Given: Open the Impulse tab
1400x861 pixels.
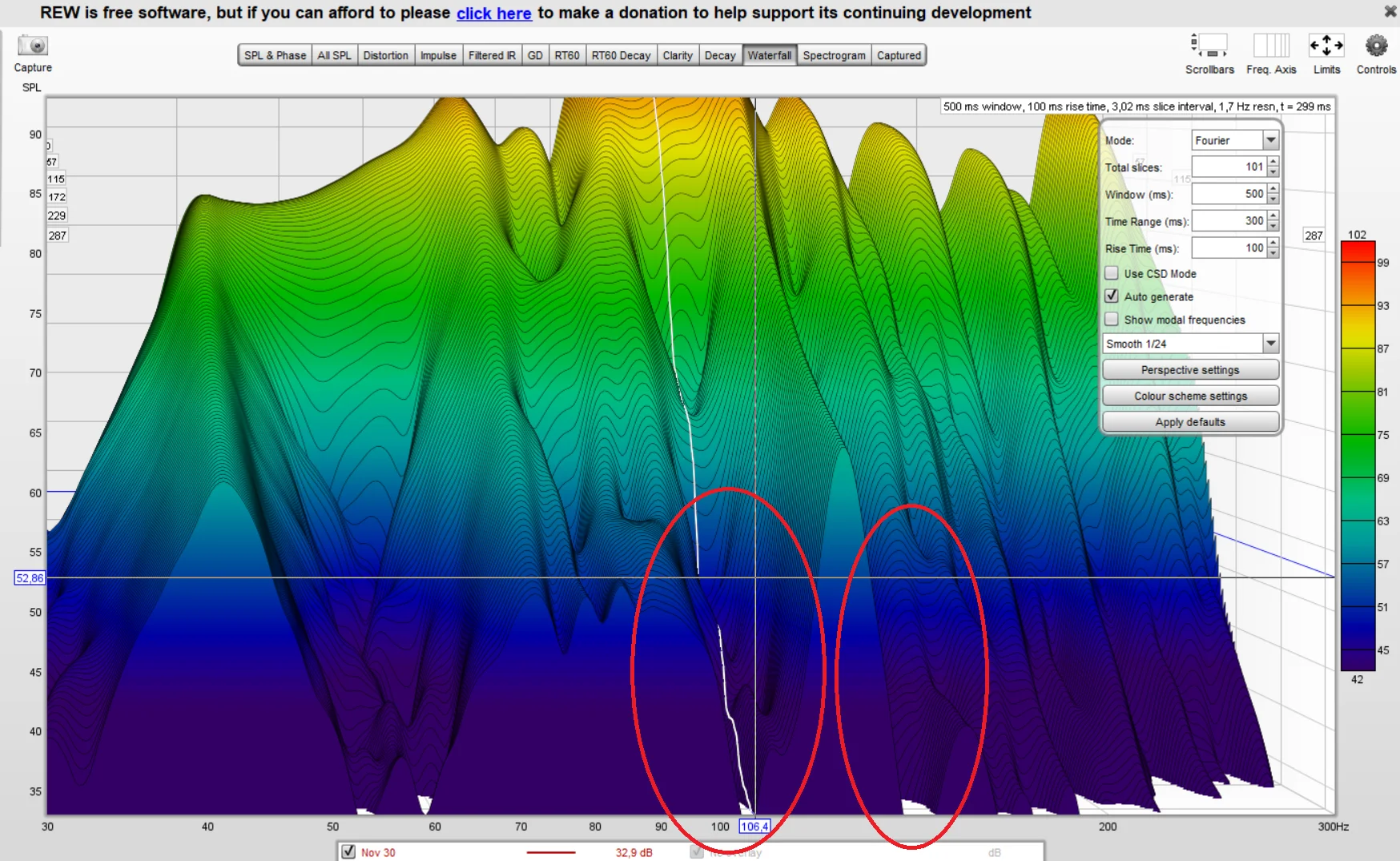Looking at the screenshot, I should pos(438,55).
